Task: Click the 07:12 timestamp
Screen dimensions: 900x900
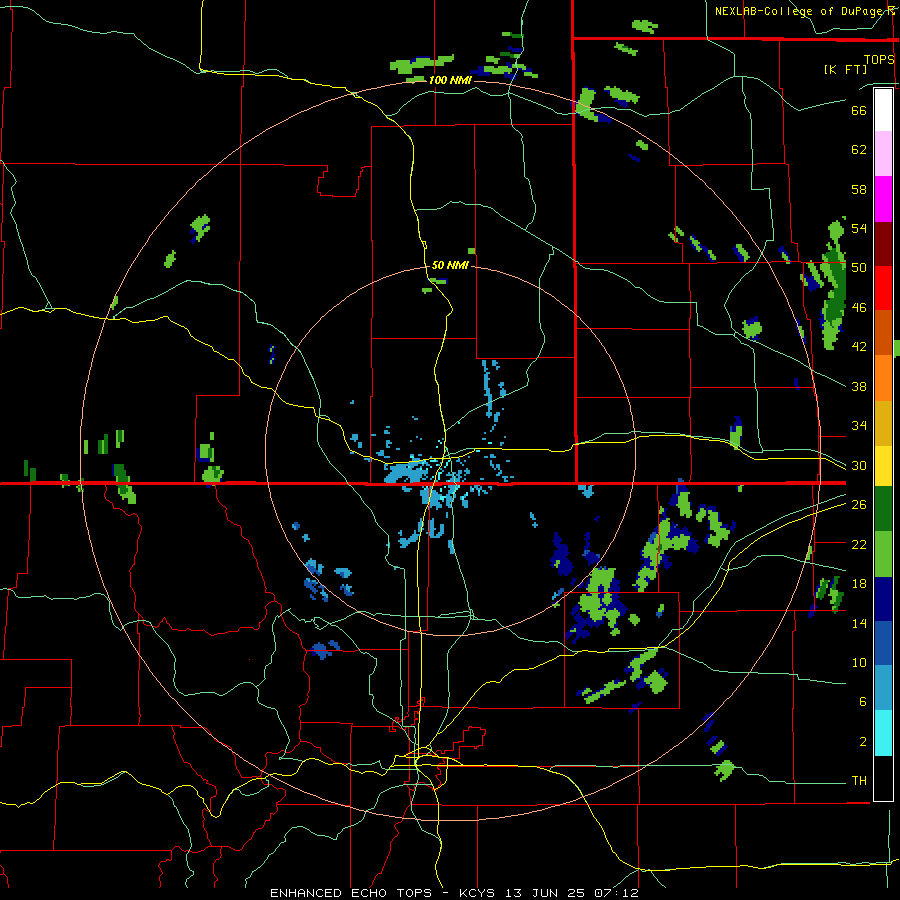Action: click(x=618, y=893)
